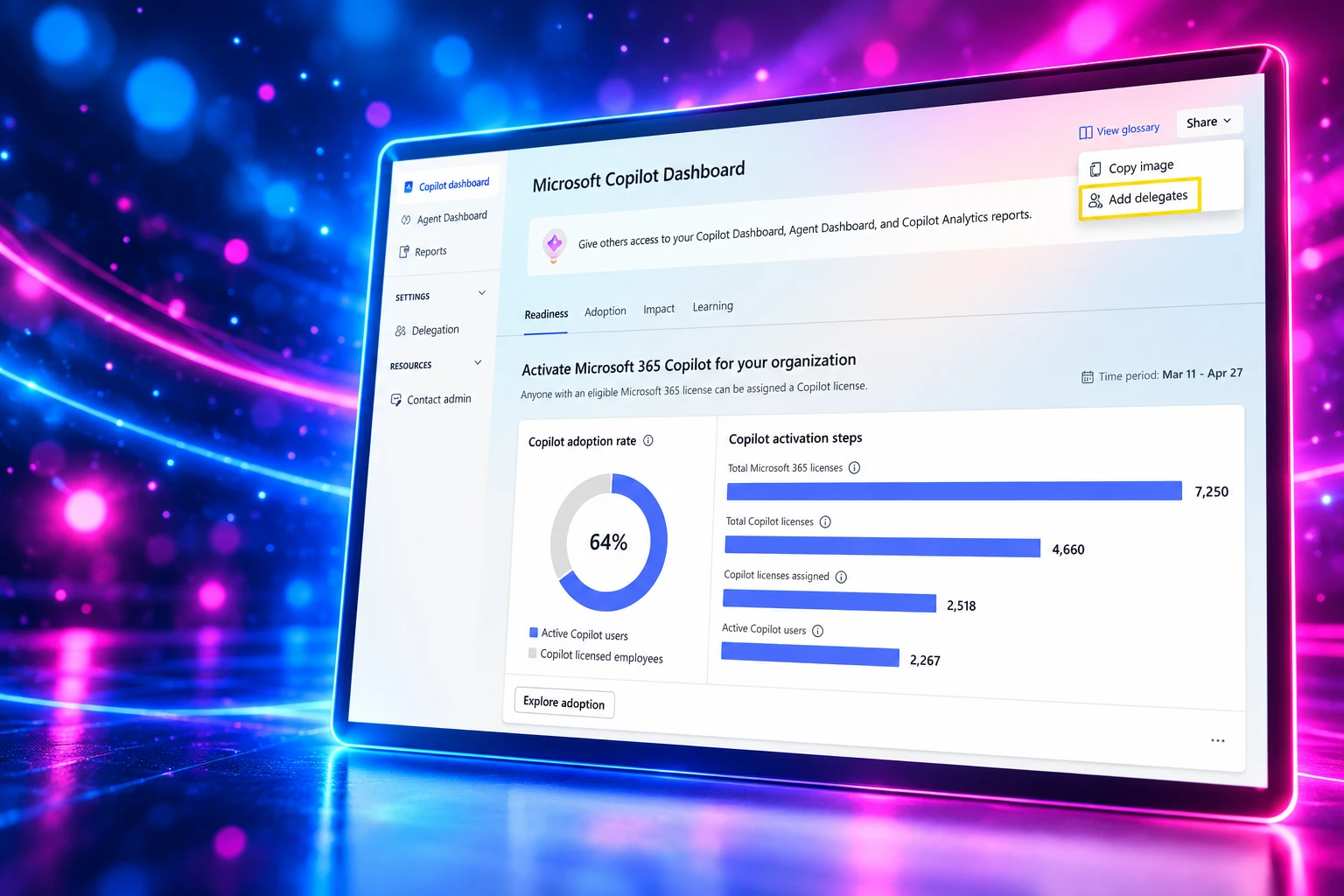1344x896 pixels.
Task: Click the book icon beside View glossary
Action: click(x=1086, y=133)
